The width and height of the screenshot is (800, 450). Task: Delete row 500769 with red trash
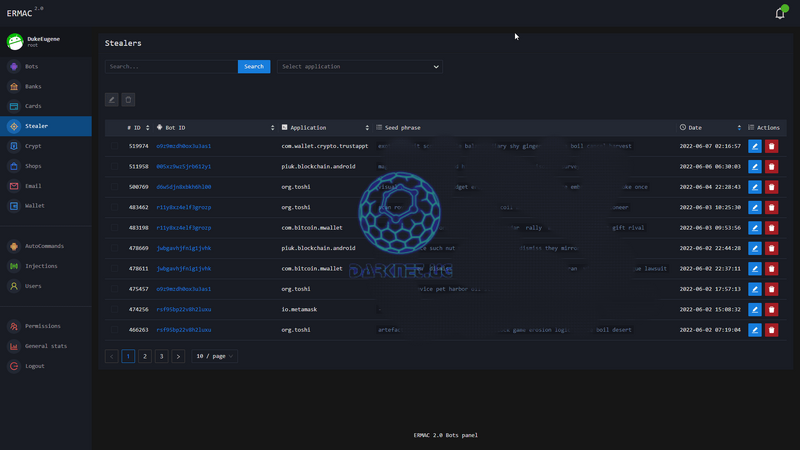click(x=771, y=187)
